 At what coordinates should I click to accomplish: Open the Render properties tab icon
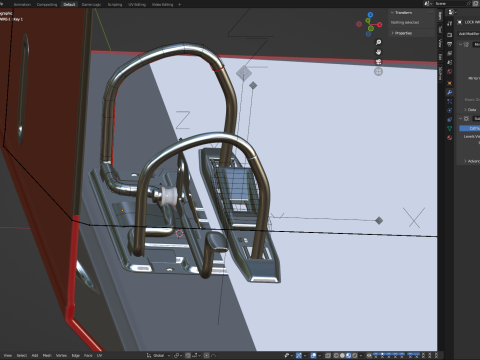click(450, 35)
